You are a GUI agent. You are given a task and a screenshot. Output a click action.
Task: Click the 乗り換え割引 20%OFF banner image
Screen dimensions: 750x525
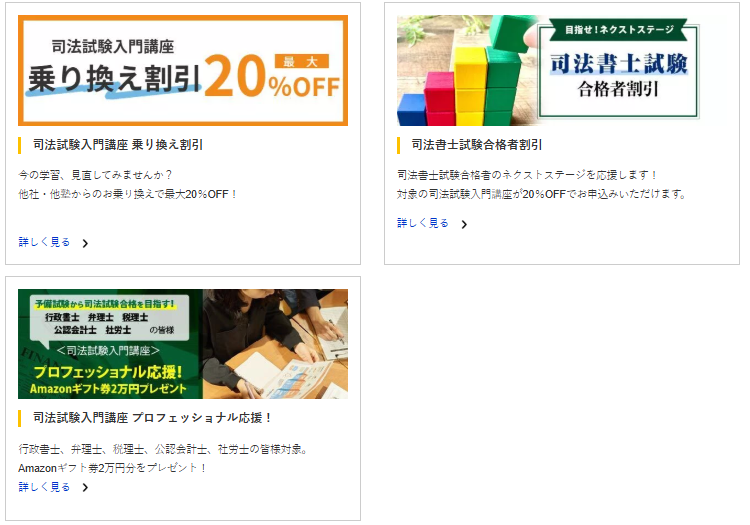tap(183, 70)
